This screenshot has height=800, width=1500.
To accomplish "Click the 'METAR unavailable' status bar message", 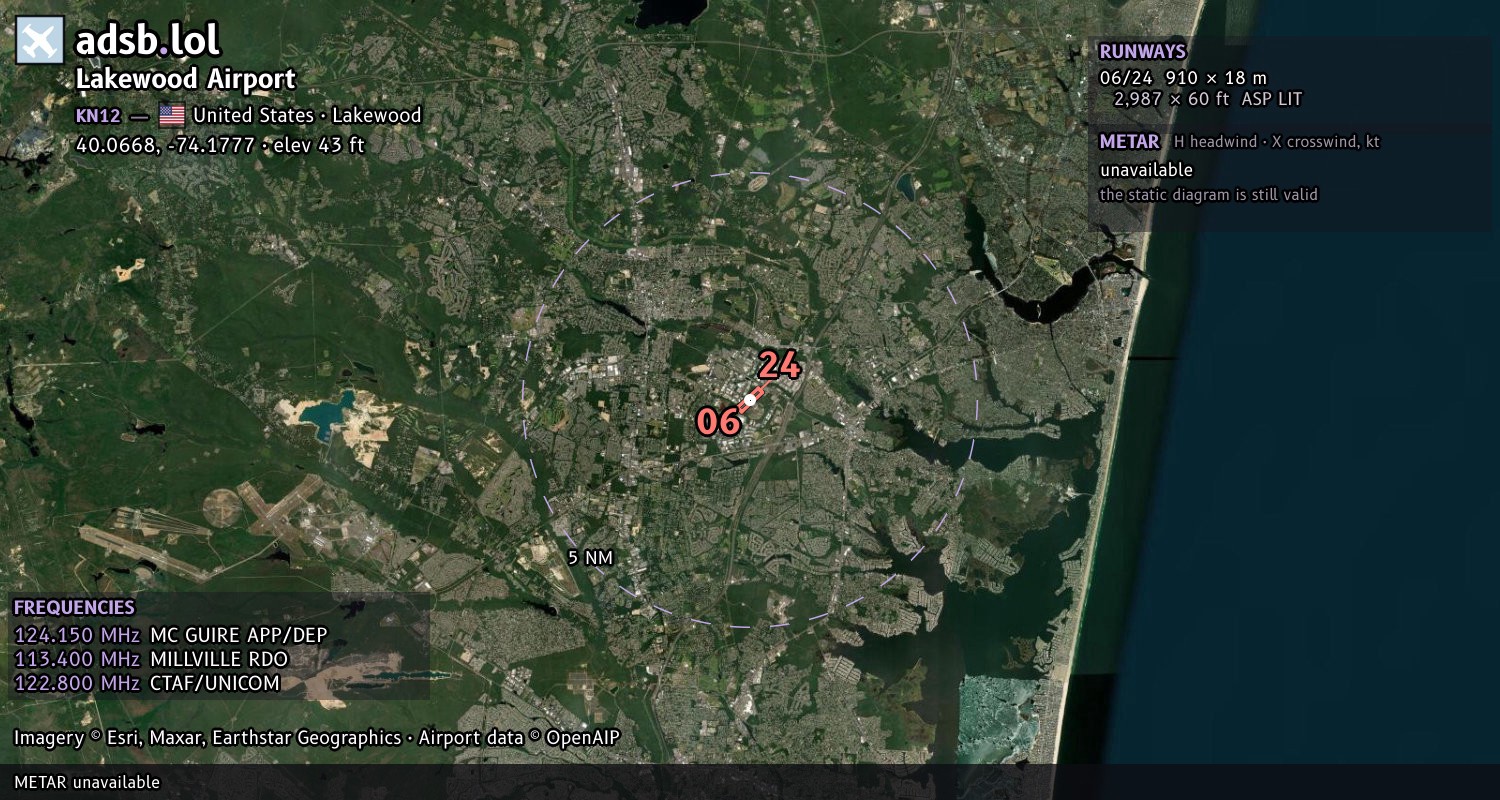I will pos(87,782).
